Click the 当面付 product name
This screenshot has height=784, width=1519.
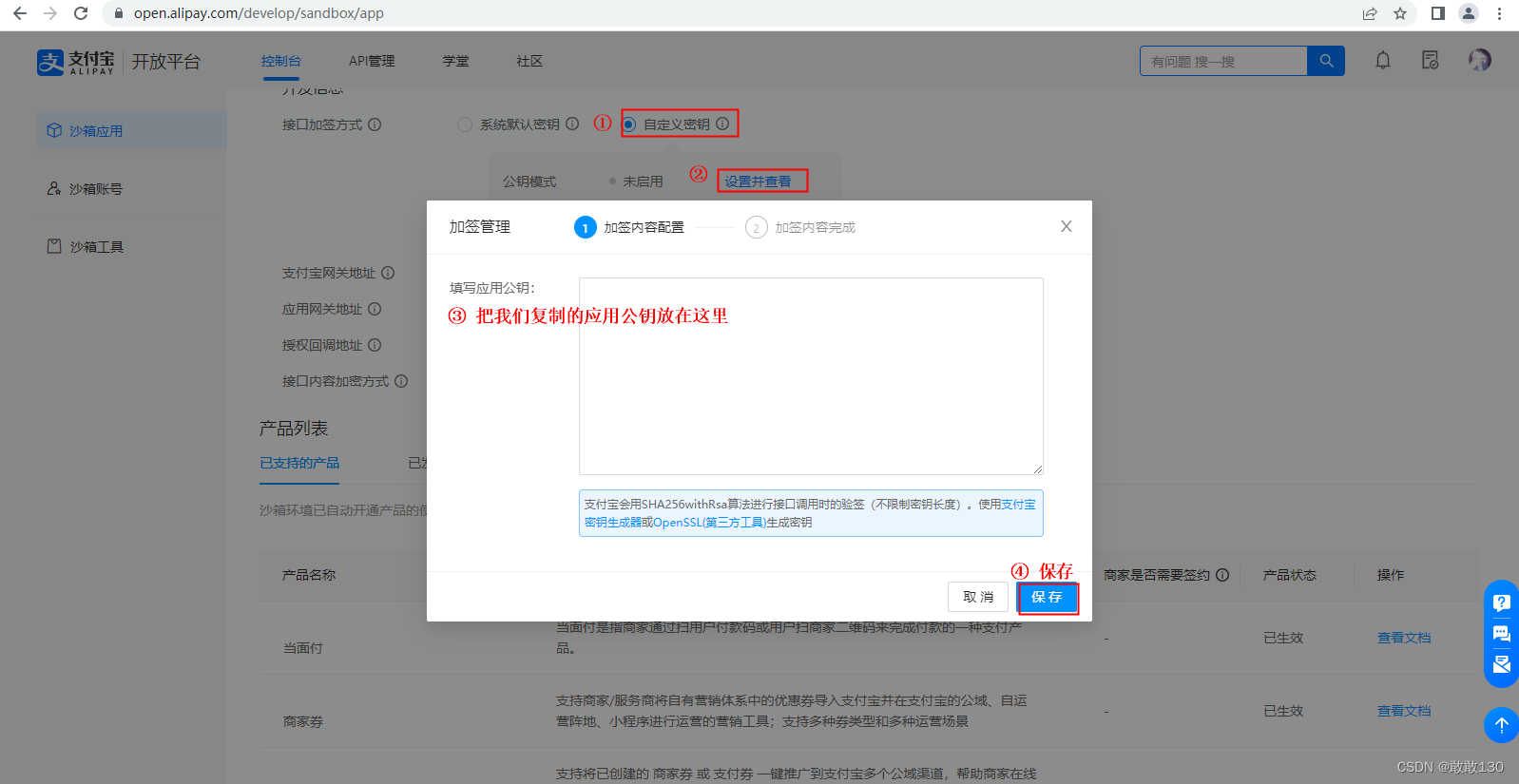(x=303, y=648)
